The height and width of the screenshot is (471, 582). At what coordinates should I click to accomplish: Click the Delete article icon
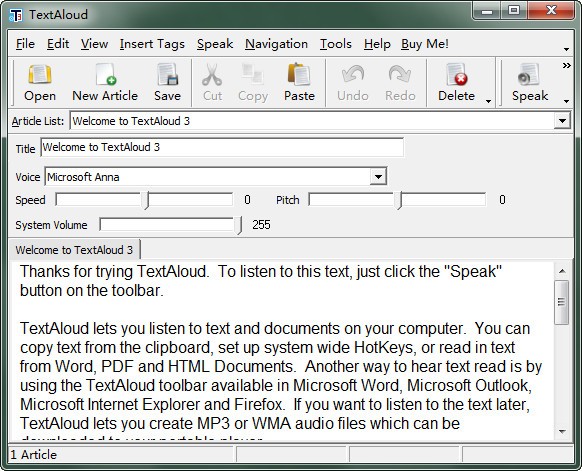(x=457, y=74)
